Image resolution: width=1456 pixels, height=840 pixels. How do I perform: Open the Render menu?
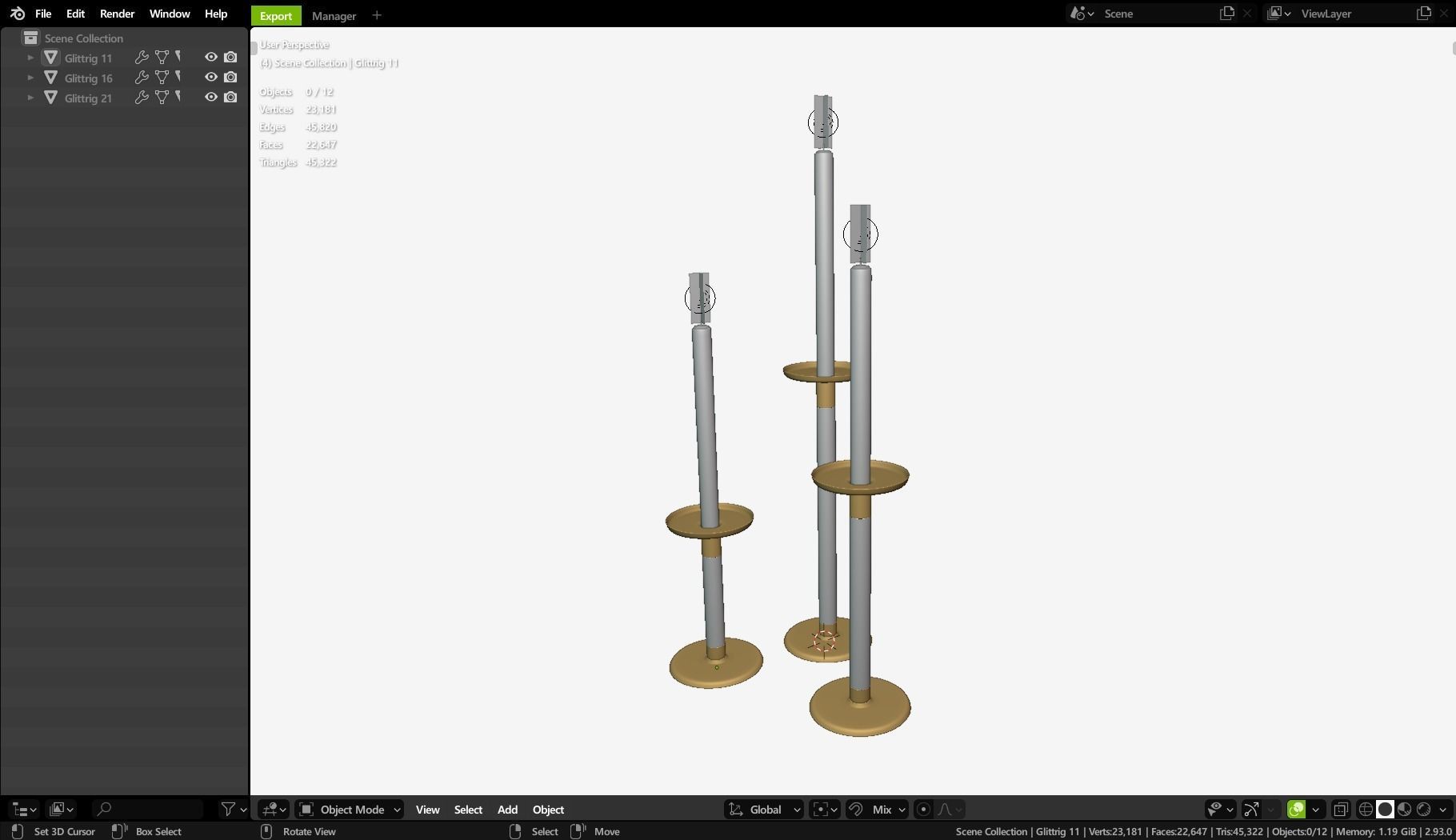click(x=117, y=14)
